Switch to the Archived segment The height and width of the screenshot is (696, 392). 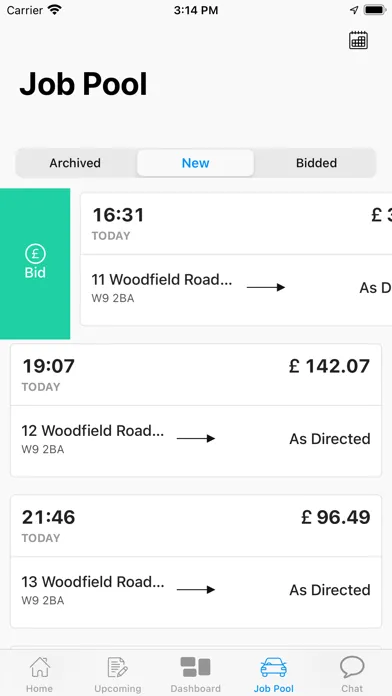(x=75, y=163)
